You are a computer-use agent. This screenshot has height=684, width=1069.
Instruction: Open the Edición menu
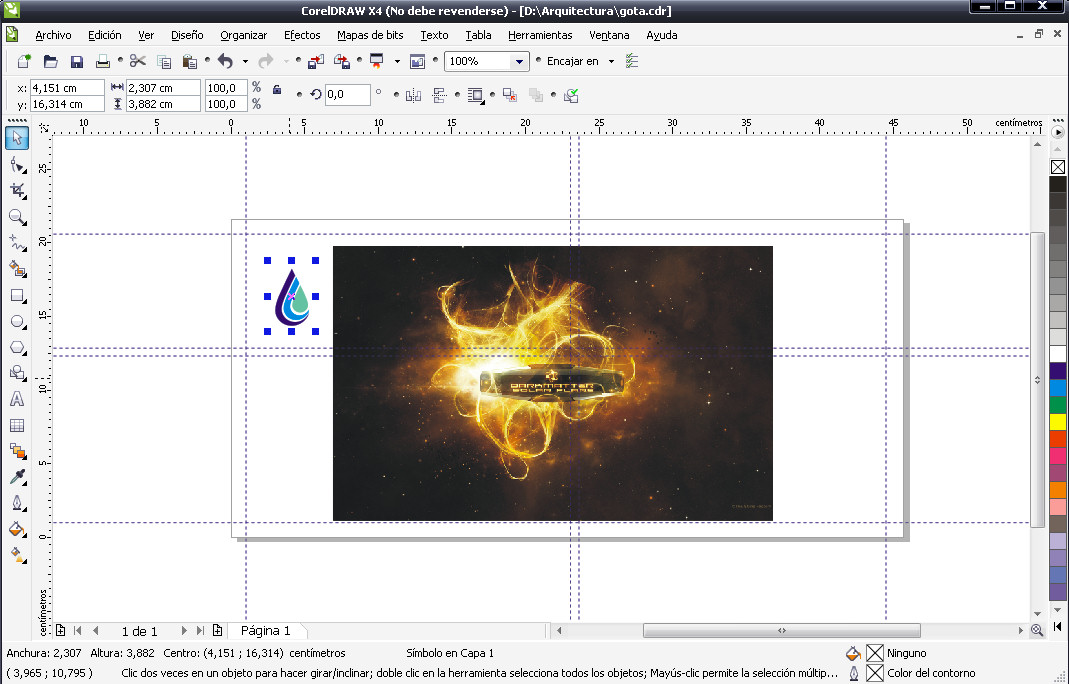coord(105,35)
